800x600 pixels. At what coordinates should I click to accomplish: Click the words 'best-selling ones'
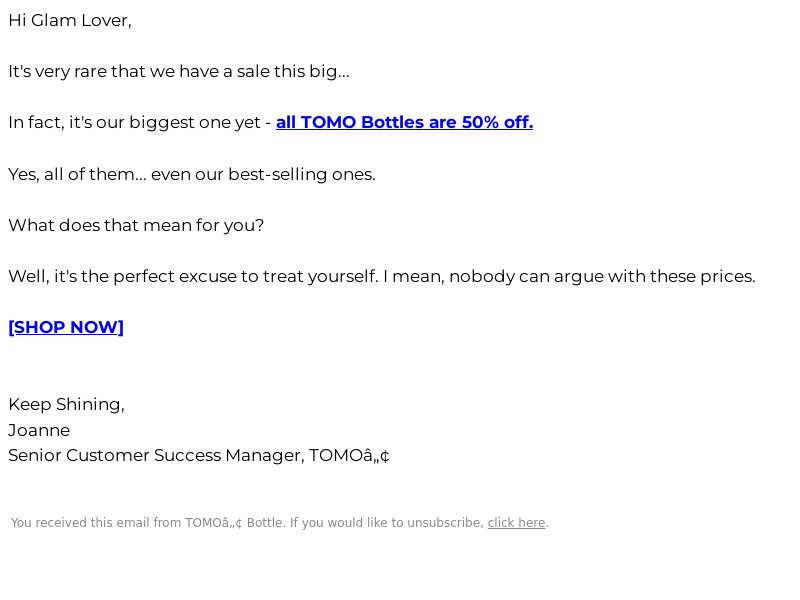tap(301, 174)
